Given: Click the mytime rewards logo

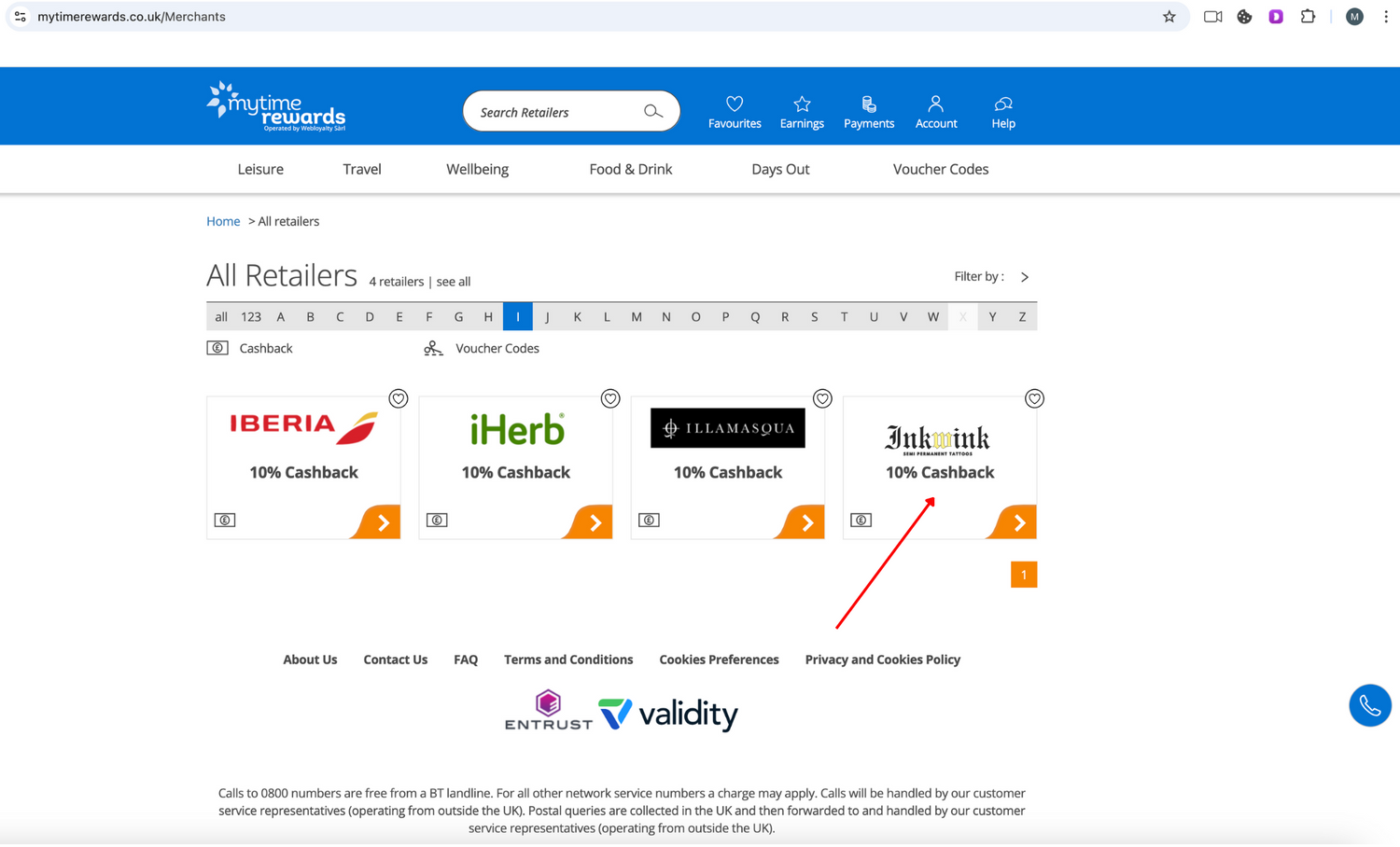Looking at the screenshot, I should [276, 106].
